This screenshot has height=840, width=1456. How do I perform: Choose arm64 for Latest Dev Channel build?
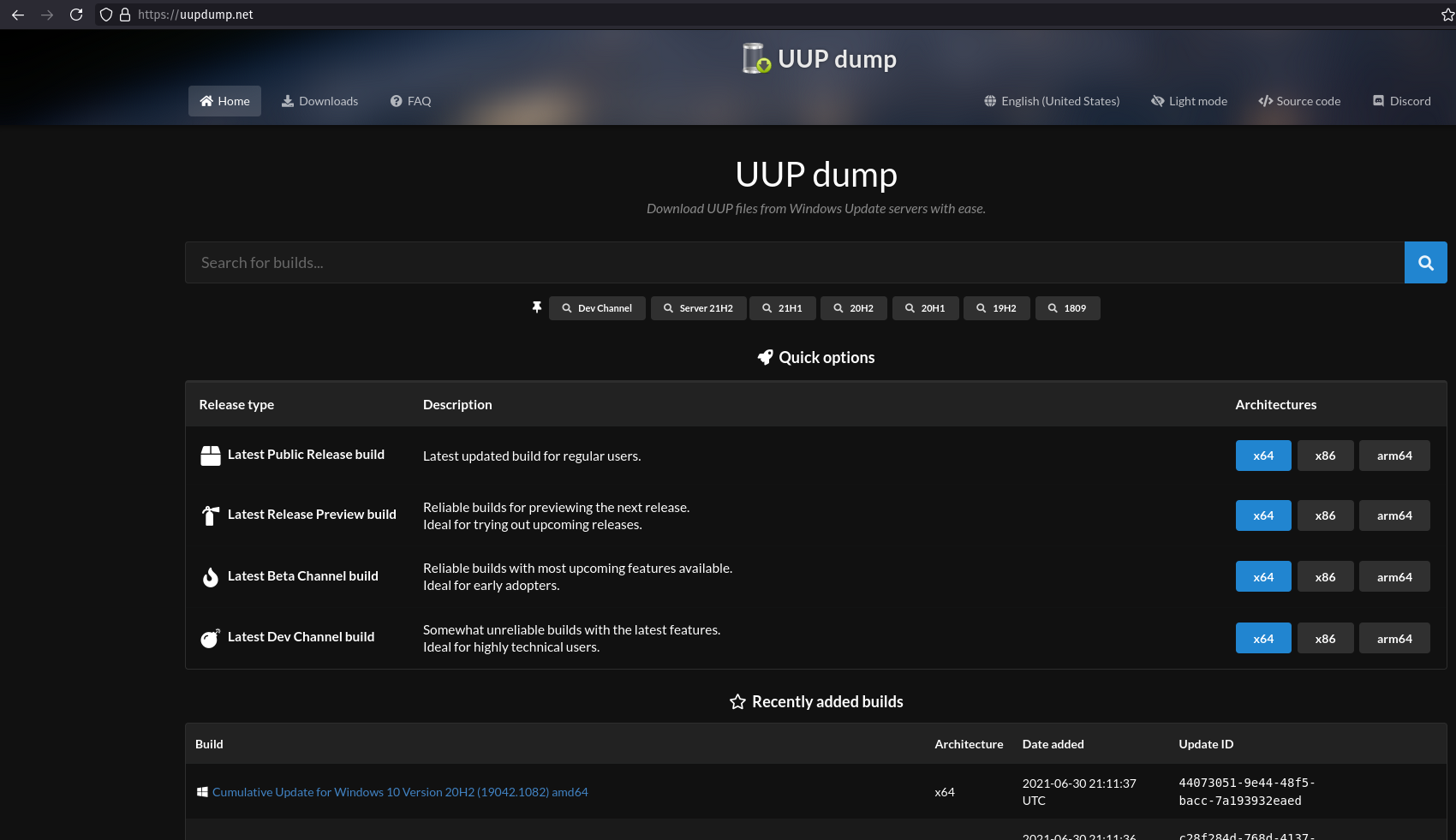click(x=1393, y=638)
